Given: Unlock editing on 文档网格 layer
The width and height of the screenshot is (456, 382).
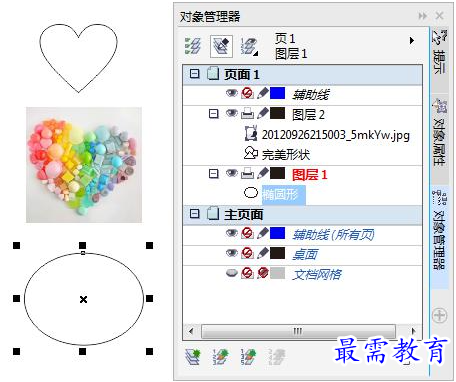Looking at the screenshot, I should pyautogui.click(x=263, y=273).
